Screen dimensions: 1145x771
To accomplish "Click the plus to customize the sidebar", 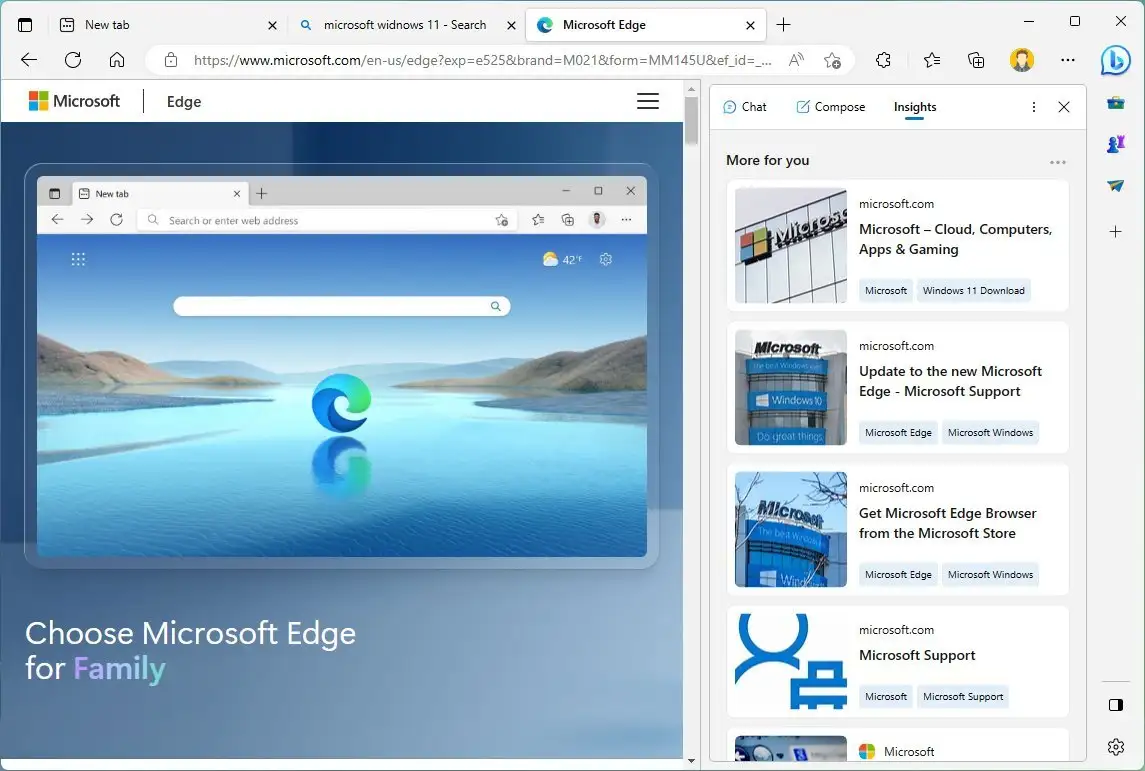I will [x=1114, y=232].
